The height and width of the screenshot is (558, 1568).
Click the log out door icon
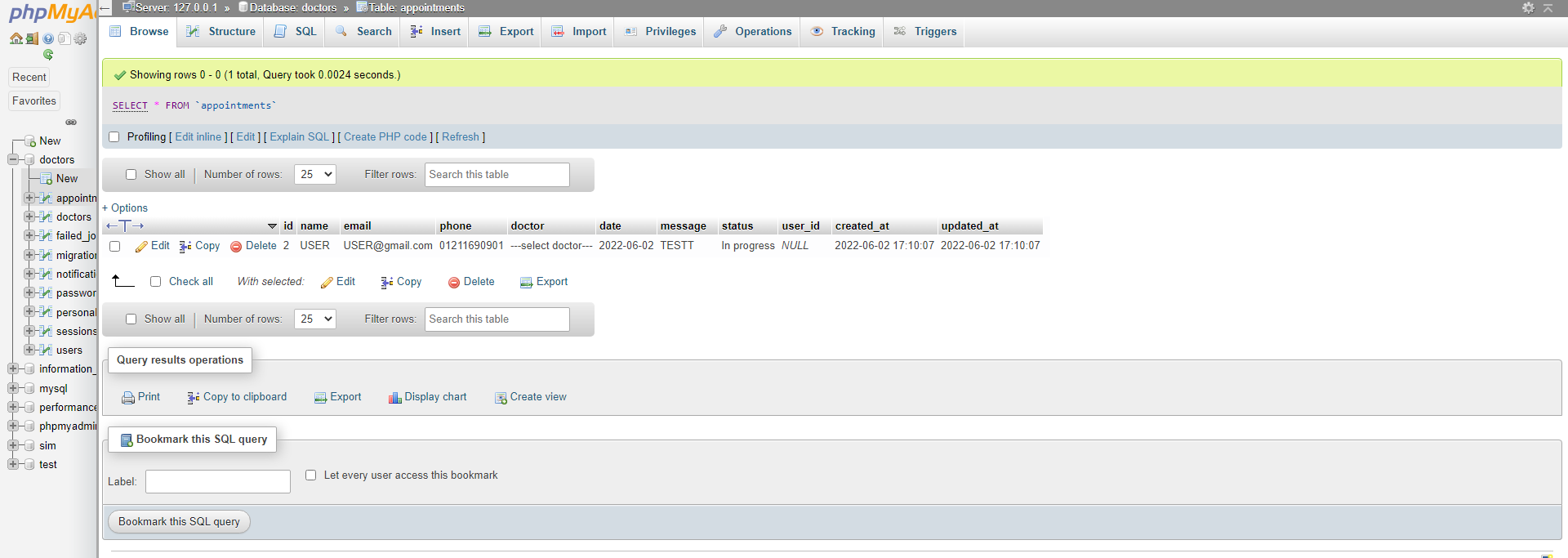pyautogui.click(x=32, y=38)
